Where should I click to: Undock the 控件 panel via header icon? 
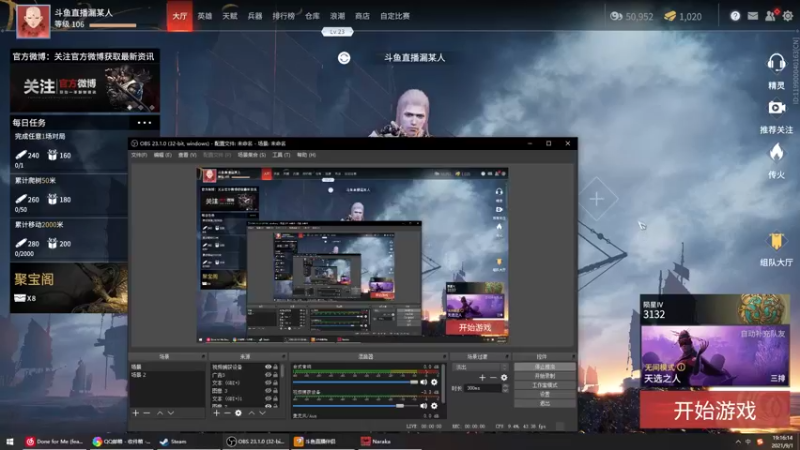pos(573,357)
